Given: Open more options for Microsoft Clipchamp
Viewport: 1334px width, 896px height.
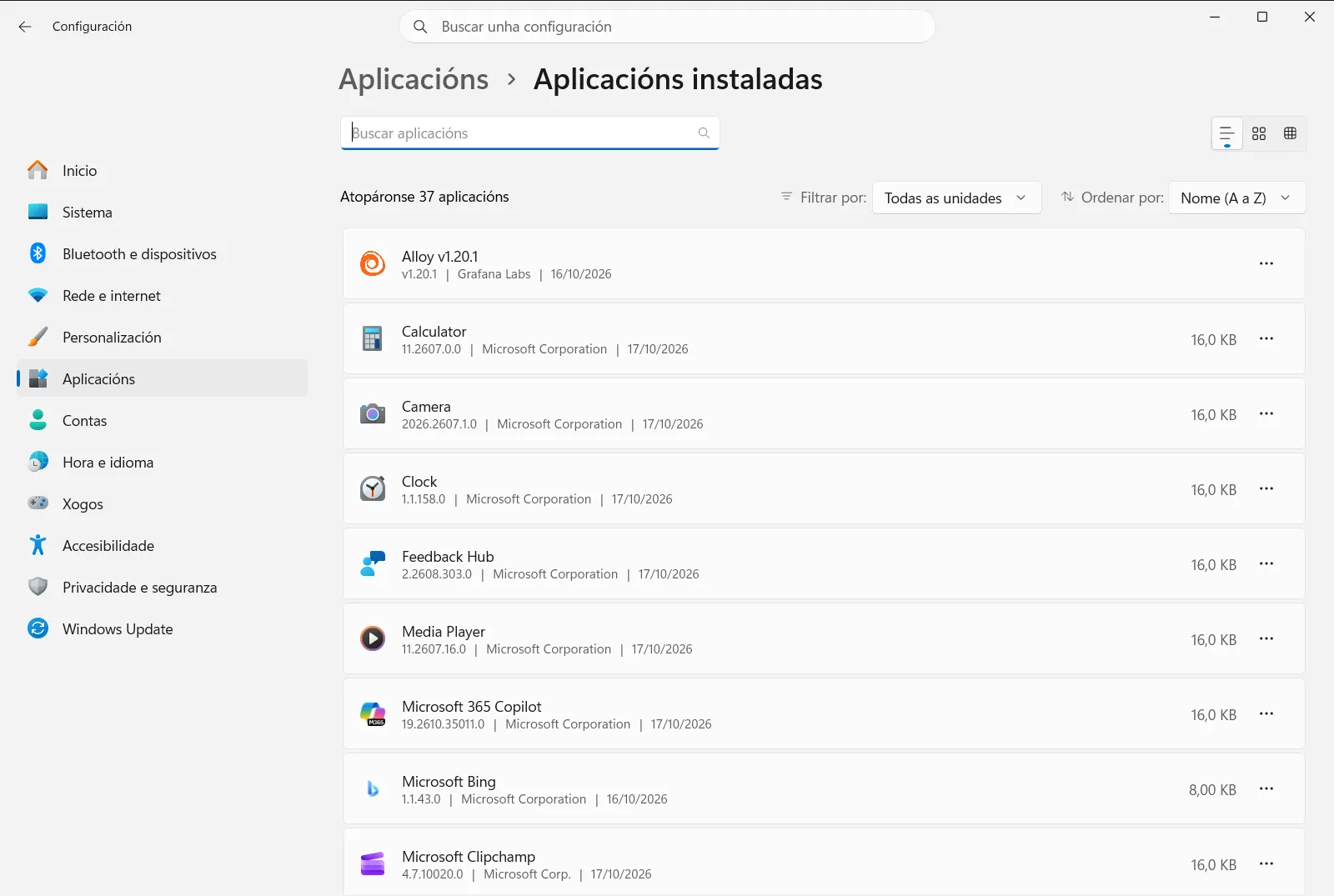Looking at the screenshot, I should pyautogui.click(x=1266, y=863).
